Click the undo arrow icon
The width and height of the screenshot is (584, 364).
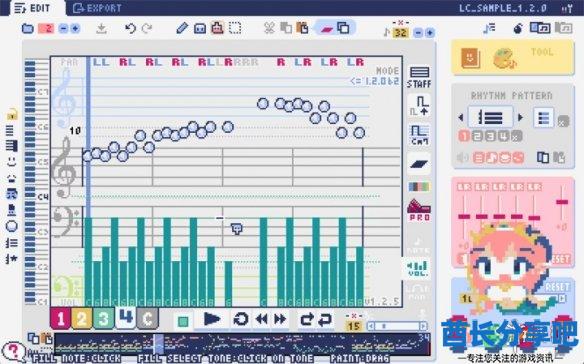click(x=130, y=28)
